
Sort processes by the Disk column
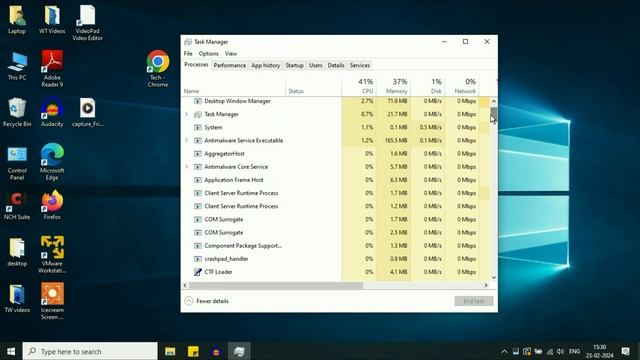tap(427, 85)
